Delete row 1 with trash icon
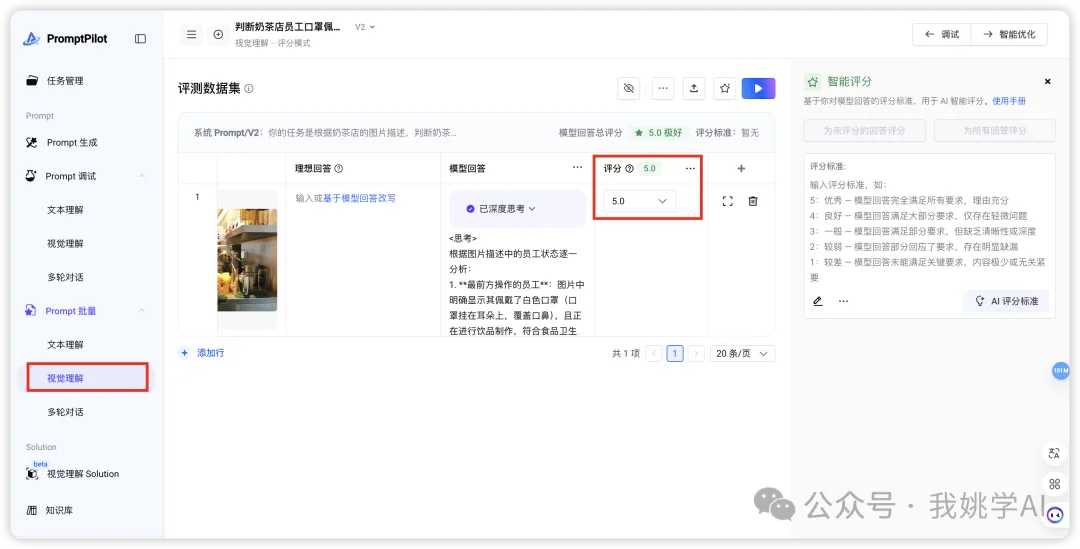 753,201
